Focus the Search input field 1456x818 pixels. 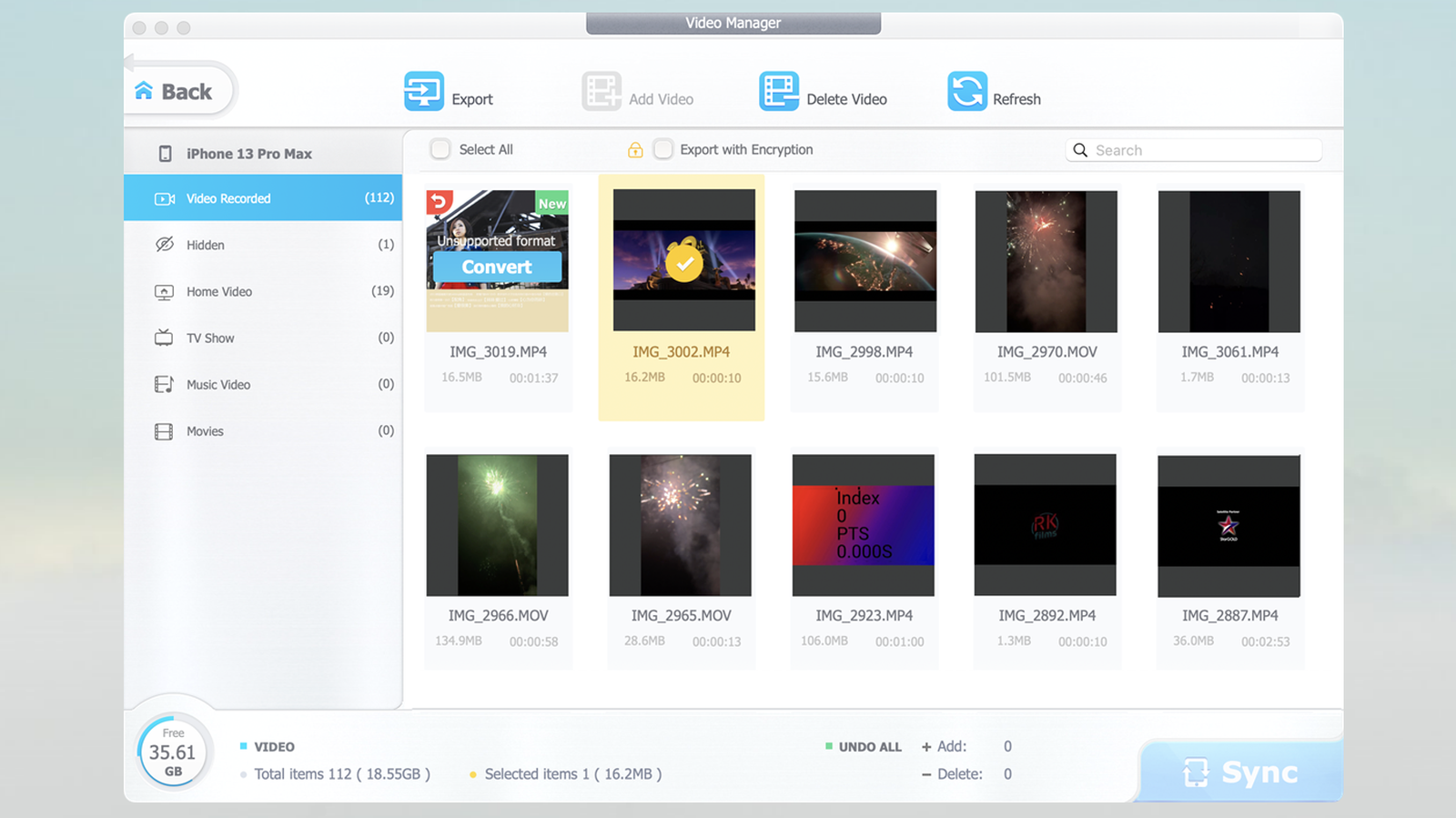[1194, 150]
